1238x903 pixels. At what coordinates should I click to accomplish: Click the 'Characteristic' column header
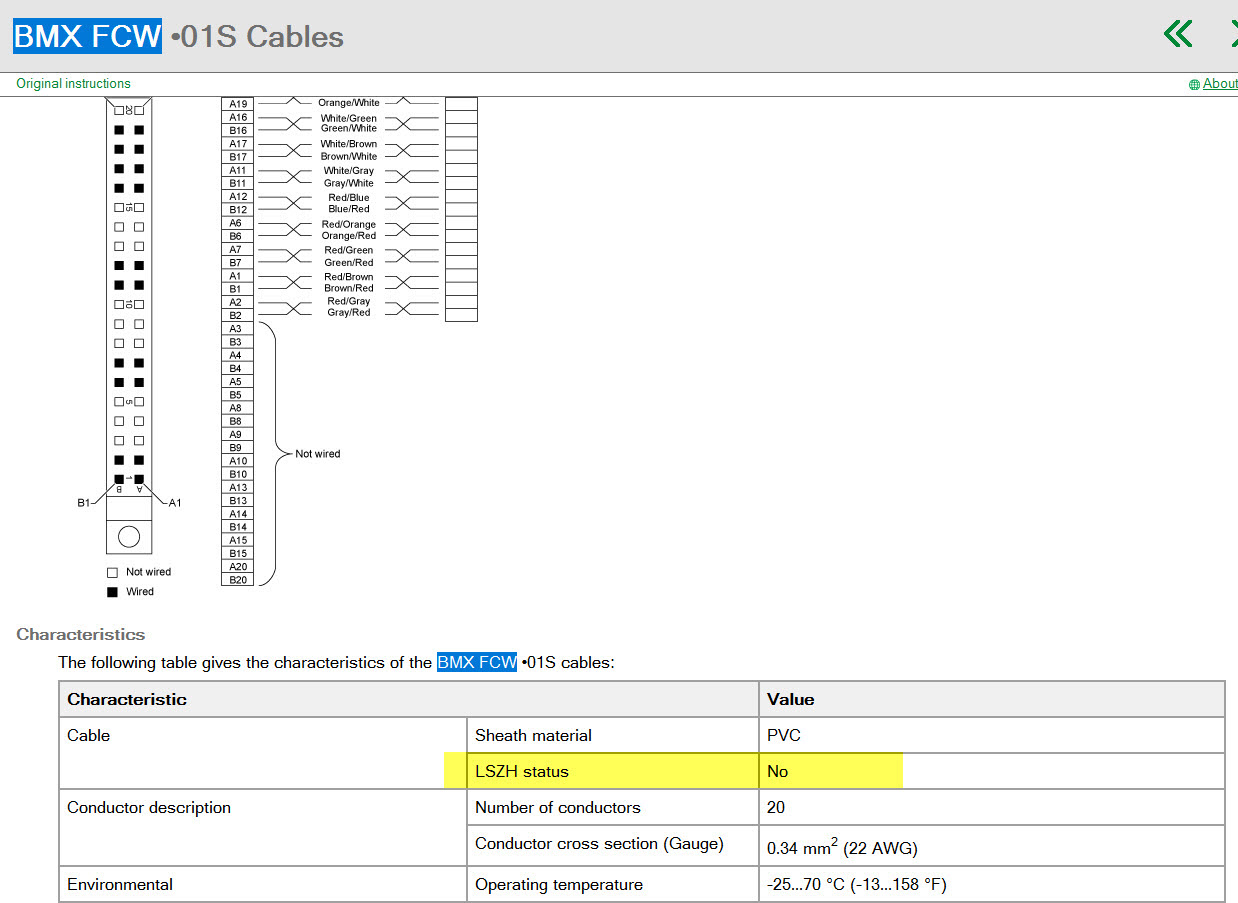point(408,699)
